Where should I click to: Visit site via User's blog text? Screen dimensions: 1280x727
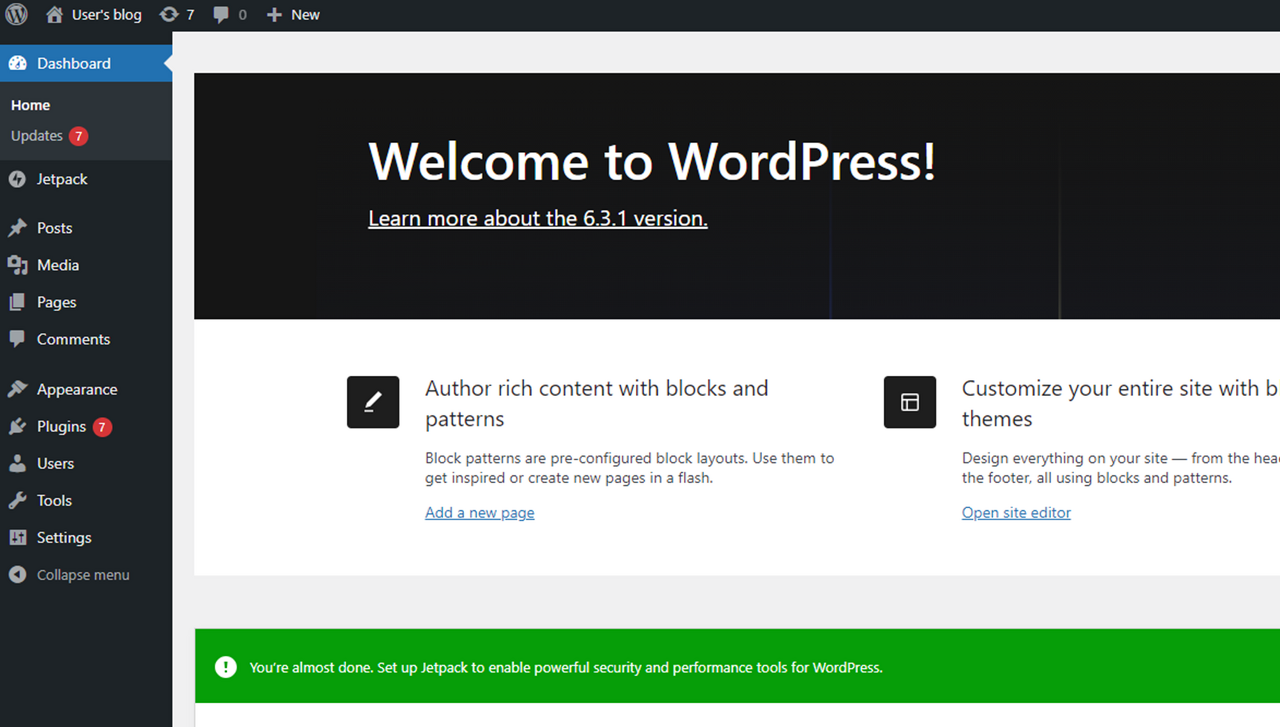pos(107,15)
